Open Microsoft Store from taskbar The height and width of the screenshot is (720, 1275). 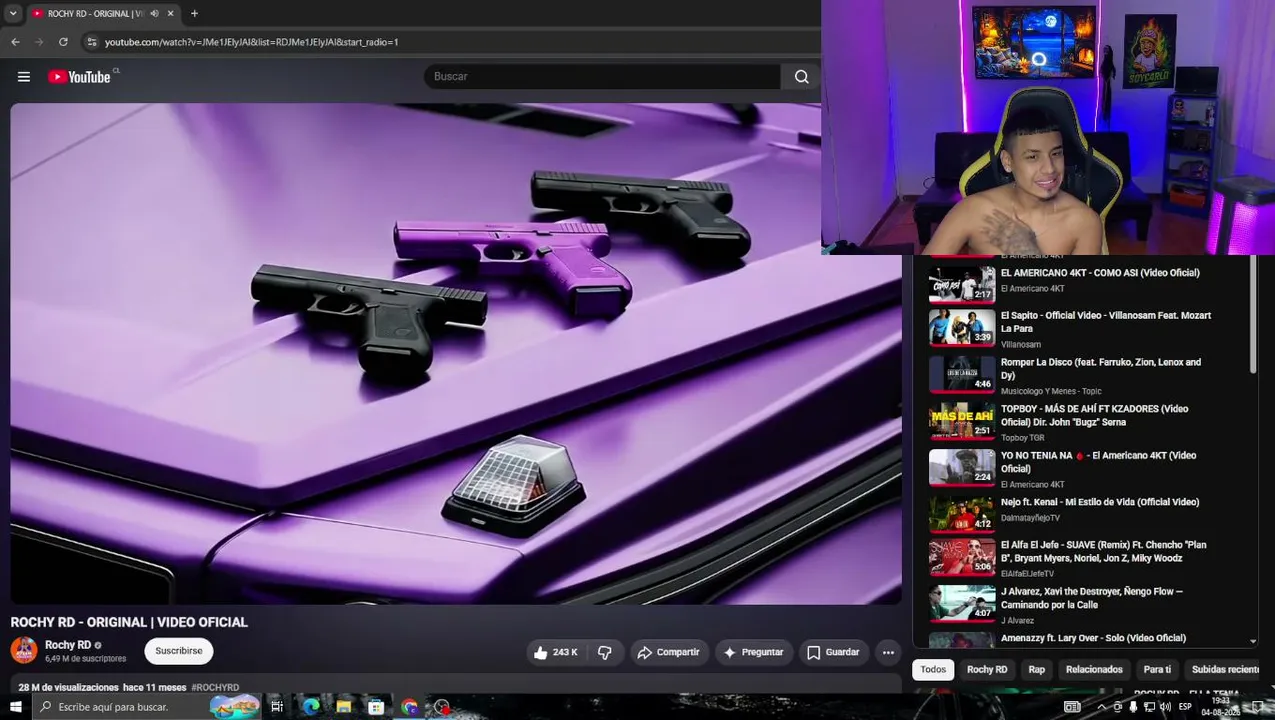coord(376,707)
